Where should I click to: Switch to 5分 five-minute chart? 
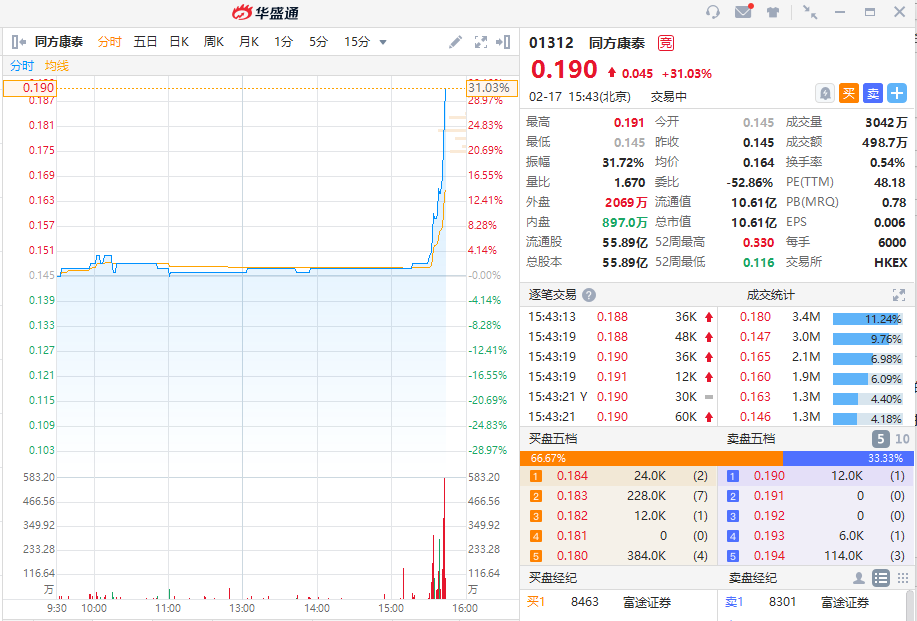point(319,42)
